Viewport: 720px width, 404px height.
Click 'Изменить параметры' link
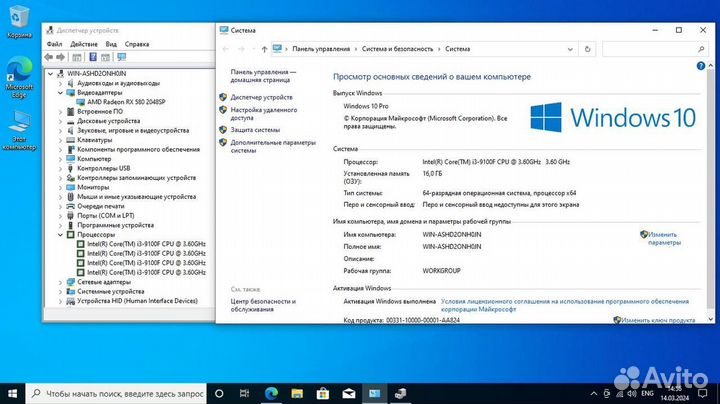tap(664, 238)
